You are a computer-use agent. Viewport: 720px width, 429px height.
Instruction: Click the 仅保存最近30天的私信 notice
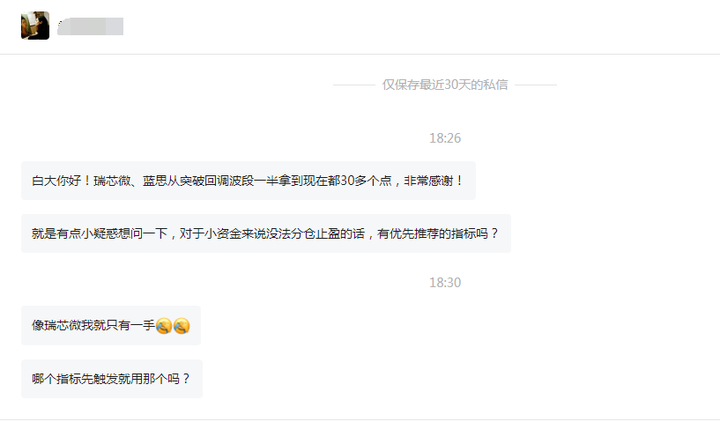[x=445, y=85]
